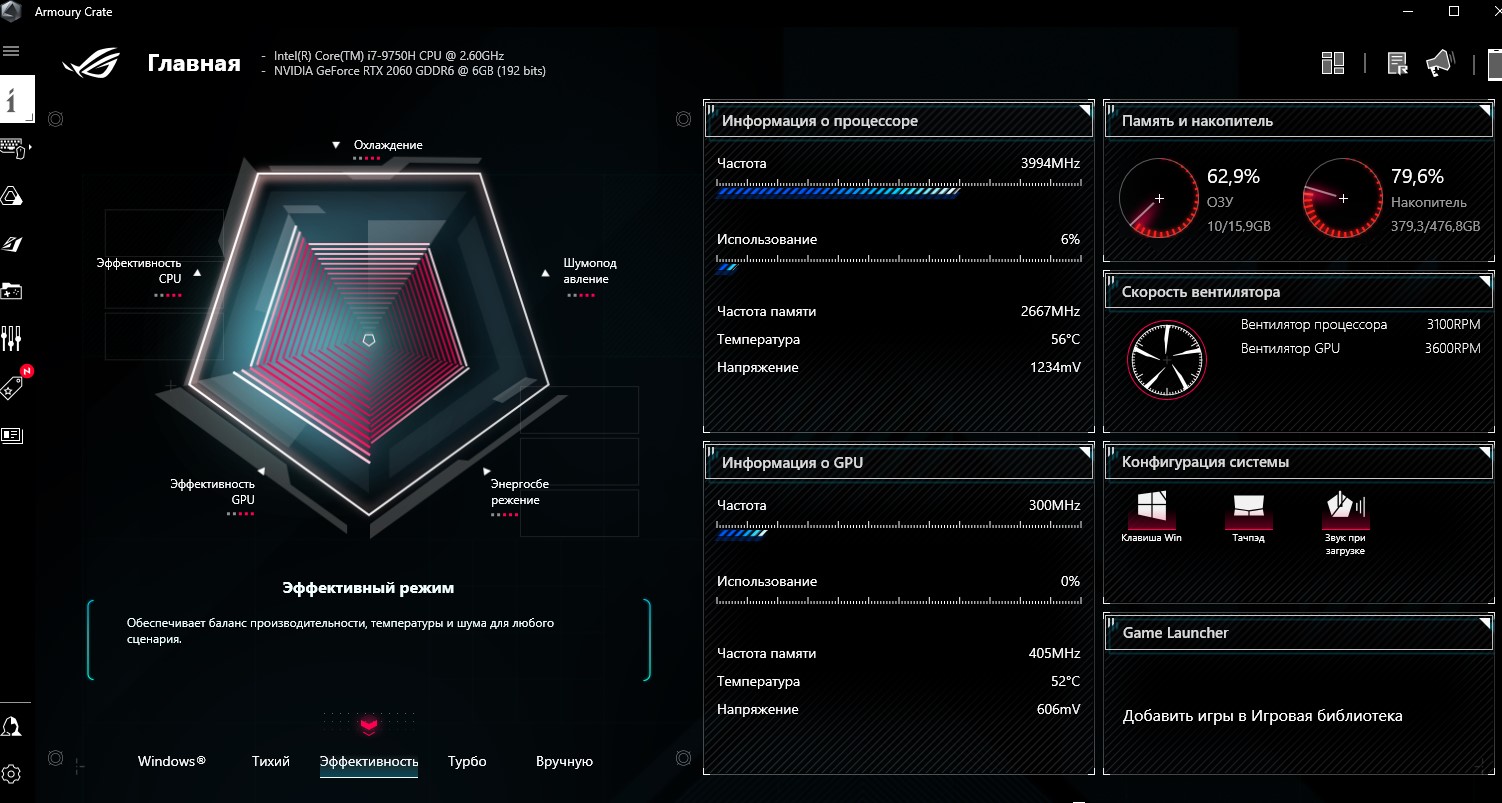The height and width of the screenshot is (803, 1502).
Task: Expand the Информация о GPU panel corner
Action: pos(1085,451)
